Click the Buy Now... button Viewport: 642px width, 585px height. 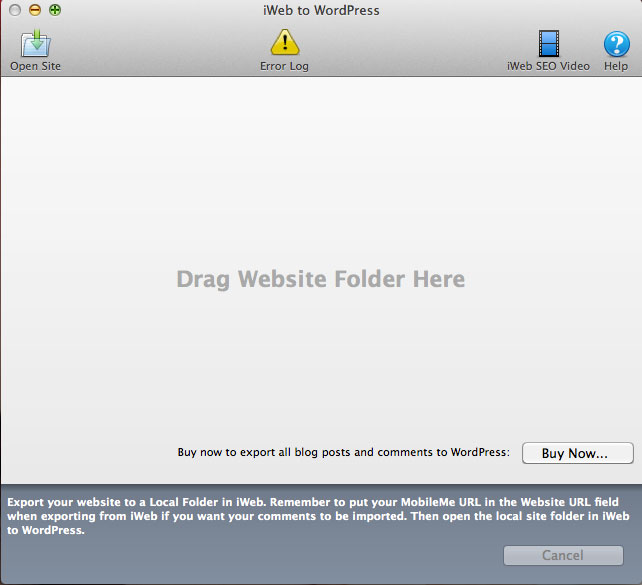(x=578, y=453)
